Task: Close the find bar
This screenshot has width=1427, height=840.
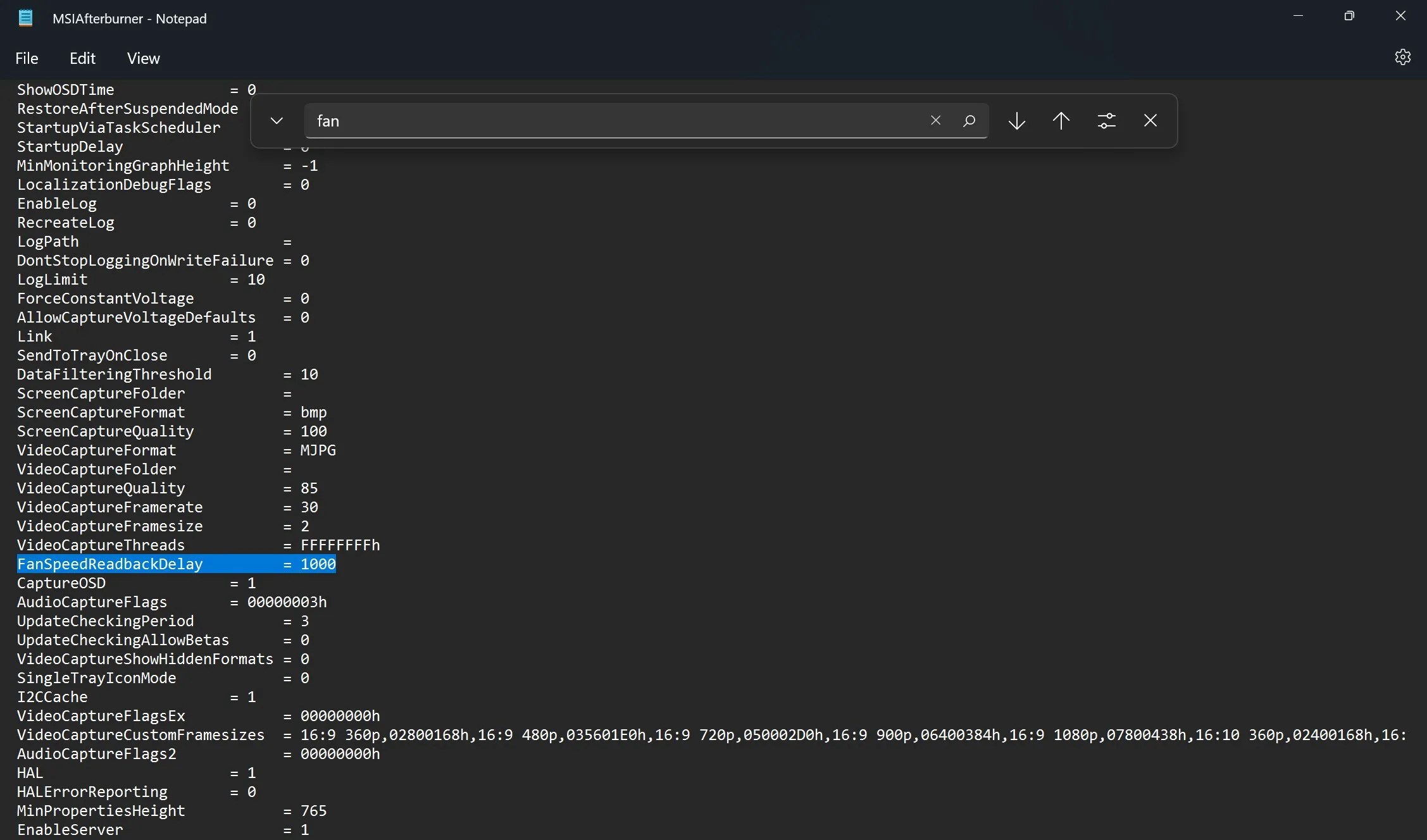Action: click(1150, 121)
